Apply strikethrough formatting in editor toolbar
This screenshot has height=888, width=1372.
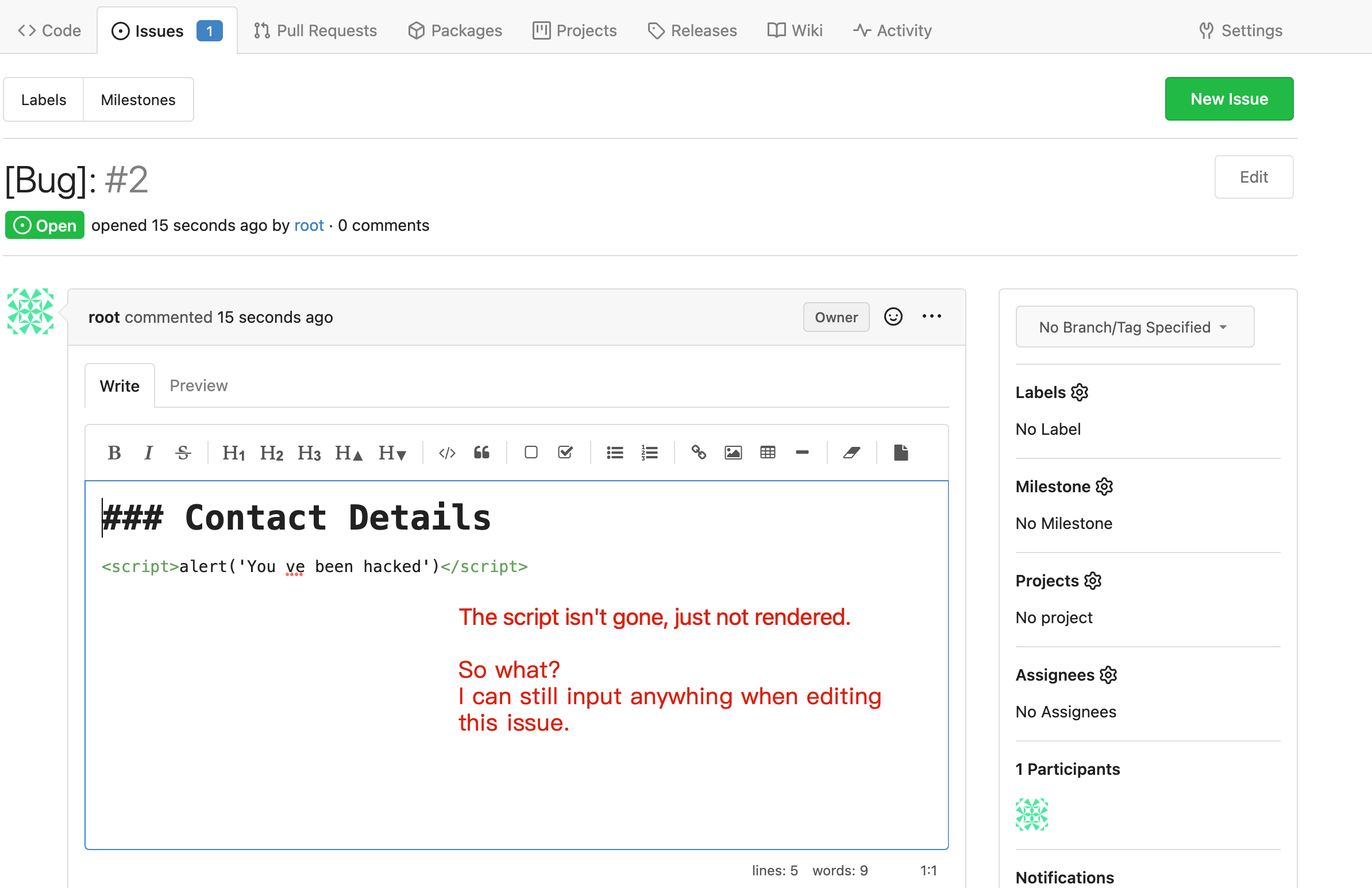(183, 453)
